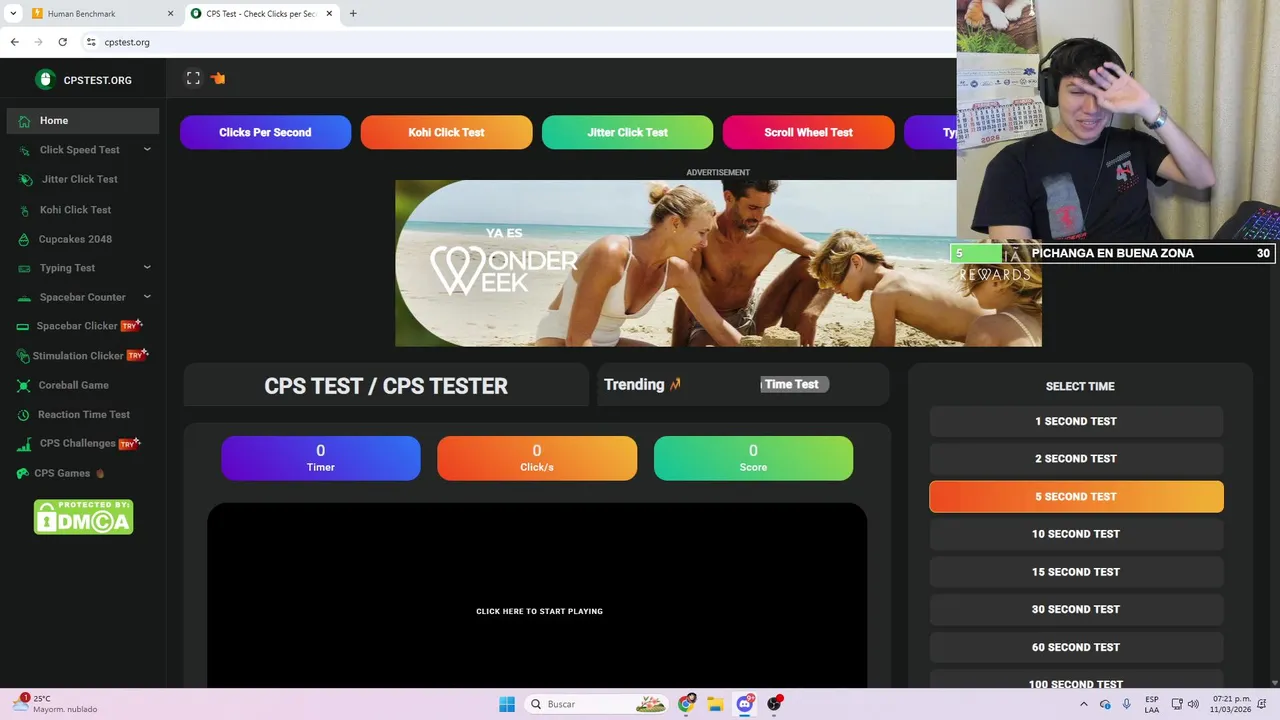Open the Chrome tab search dropdown

coord(13,14)
